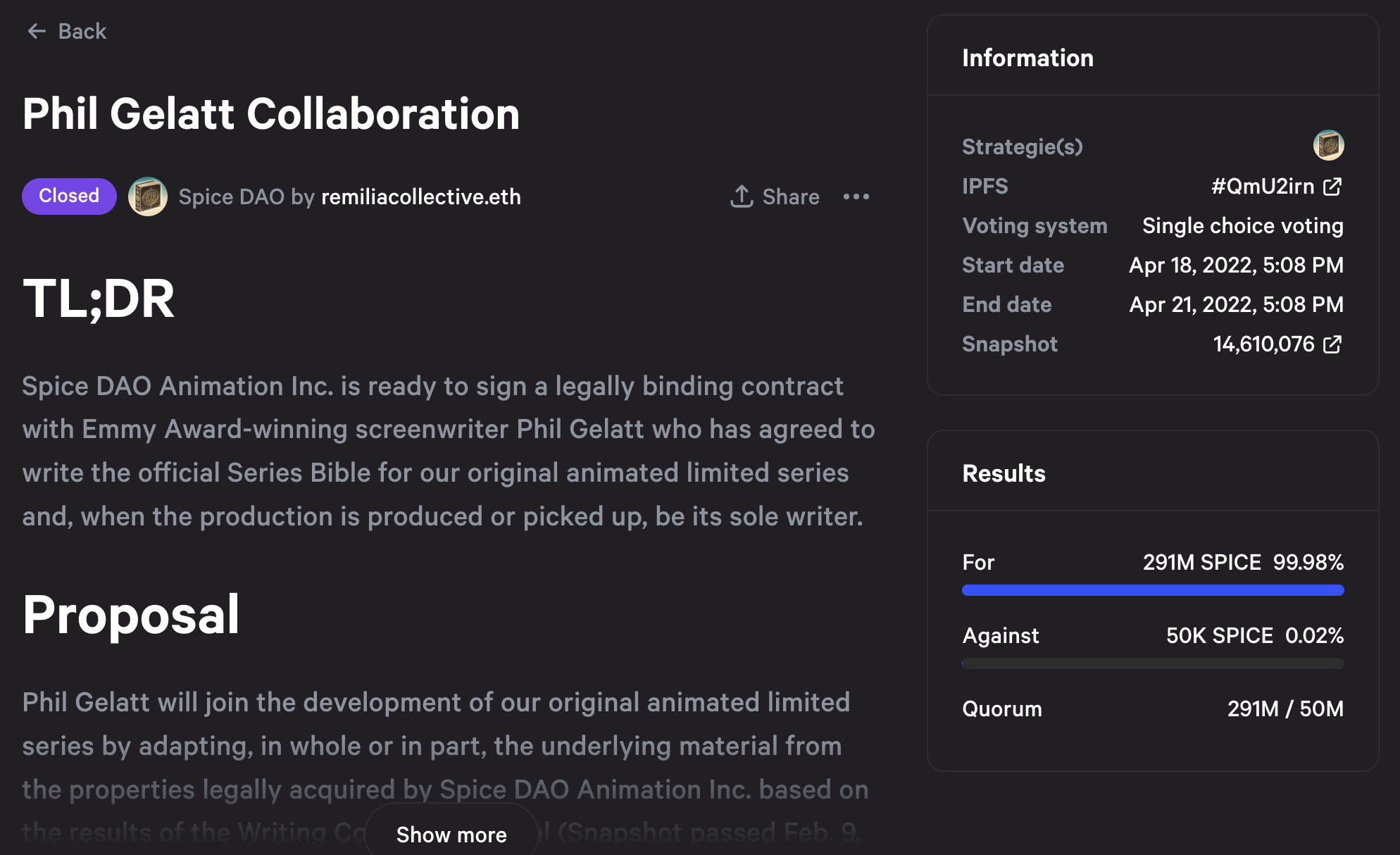Click the Against result progress bar
This screenshot has height=855, width=1400.
(1153, 663)
